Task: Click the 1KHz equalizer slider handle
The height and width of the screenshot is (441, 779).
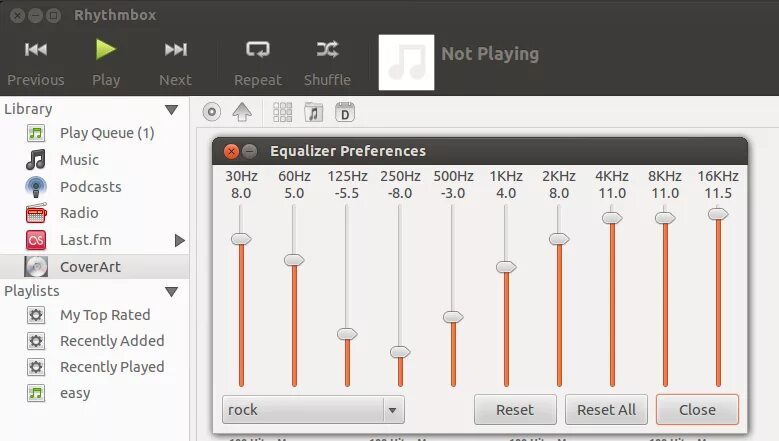Action: coord(506,267)
